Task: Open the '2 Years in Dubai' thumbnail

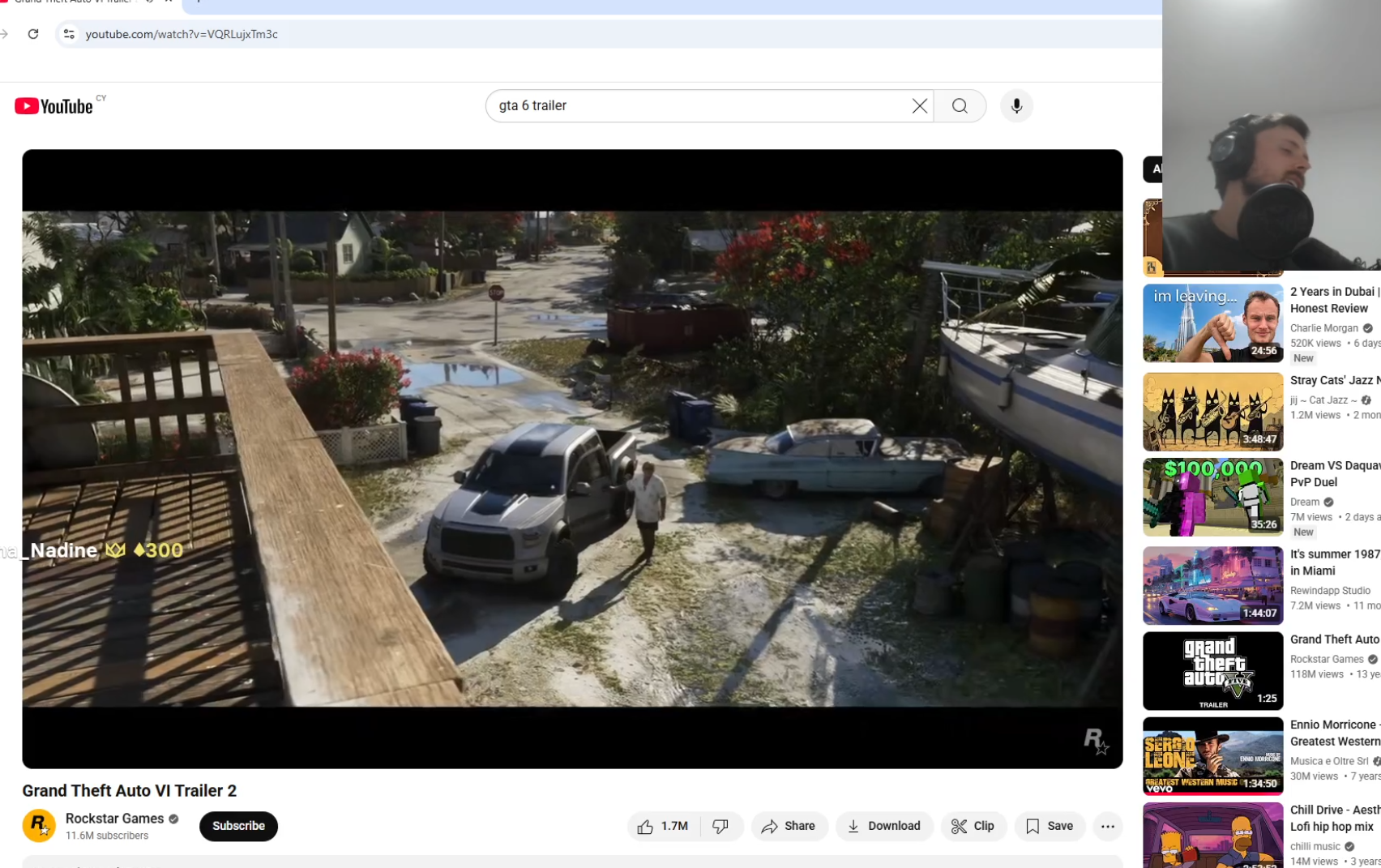Action: (x=1212, y=323)
